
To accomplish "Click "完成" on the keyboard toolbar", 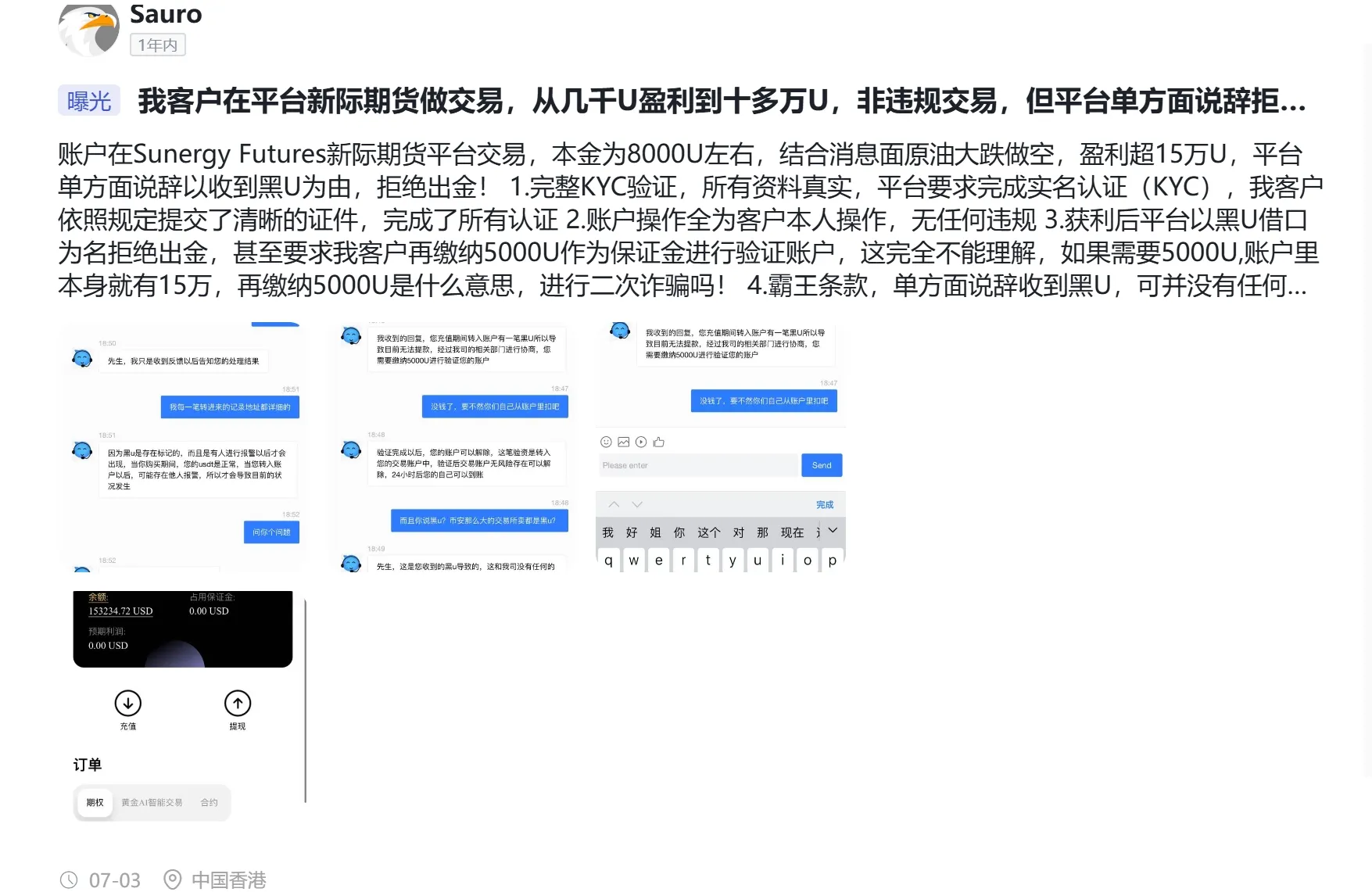I will click(x=825, y=504).
